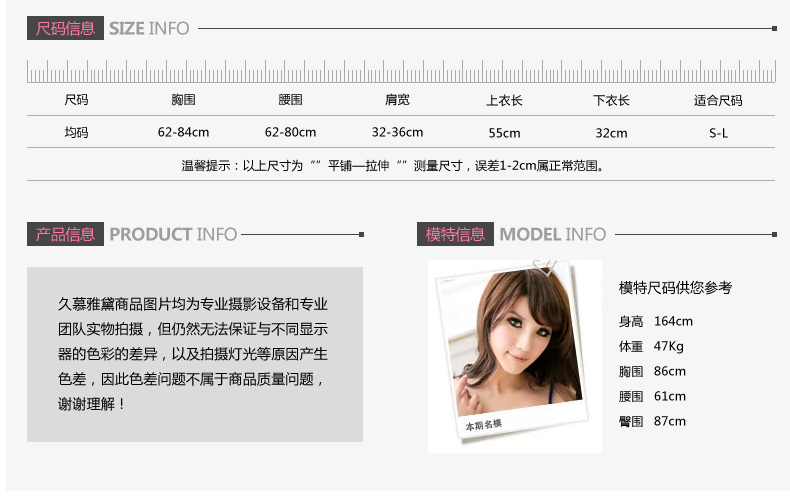Select the 胸围 column header
Viewport: 790px width, 496px height.
(x=183, y=100)
